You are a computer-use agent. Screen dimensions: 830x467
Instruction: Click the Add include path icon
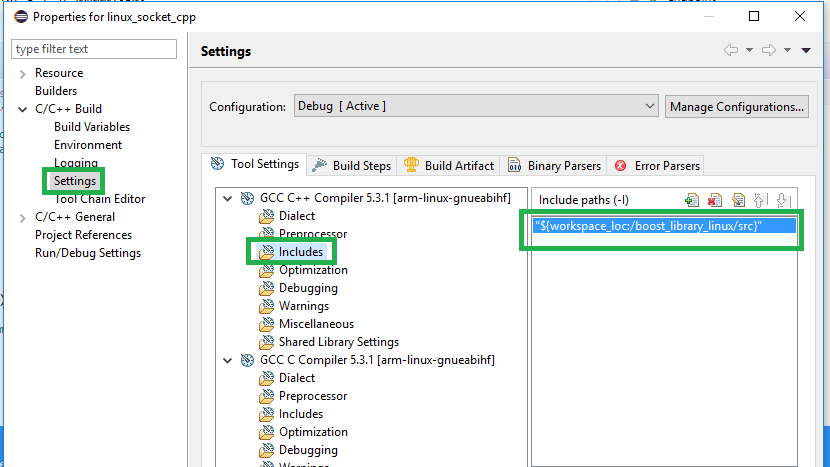click(x=691, y=200)
